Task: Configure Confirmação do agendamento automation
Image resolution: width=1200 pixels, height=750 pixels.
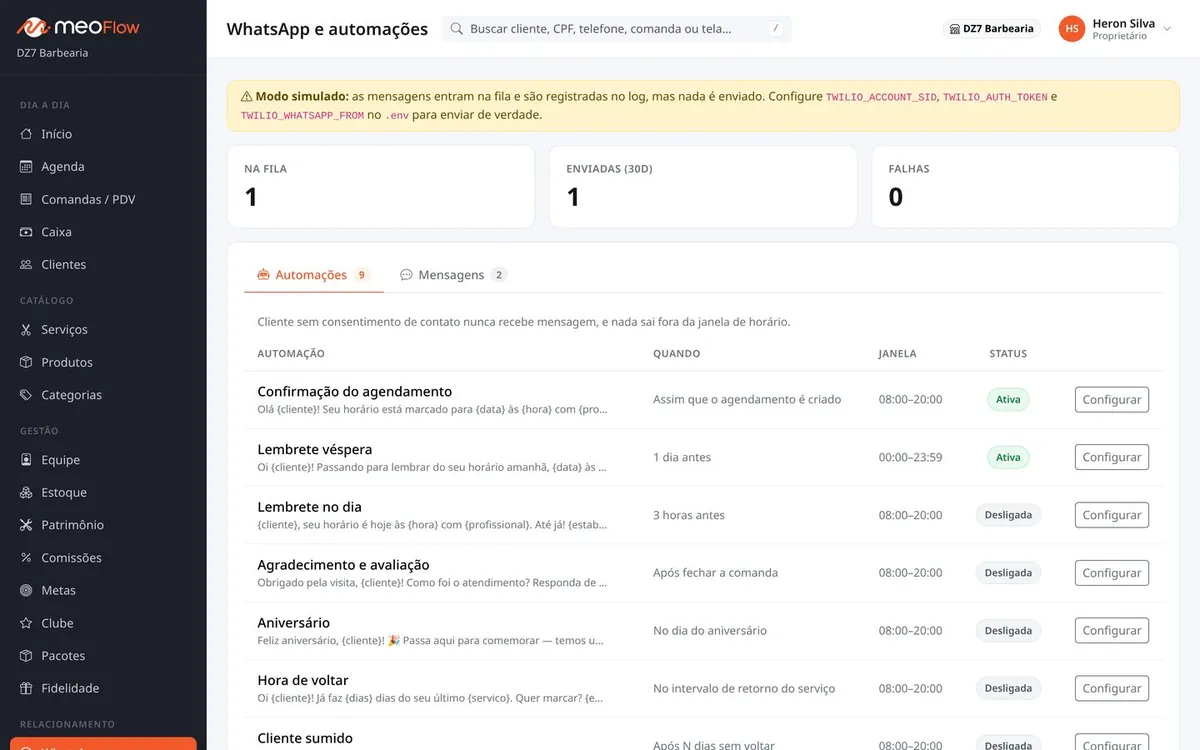Action: (1111, 400)
